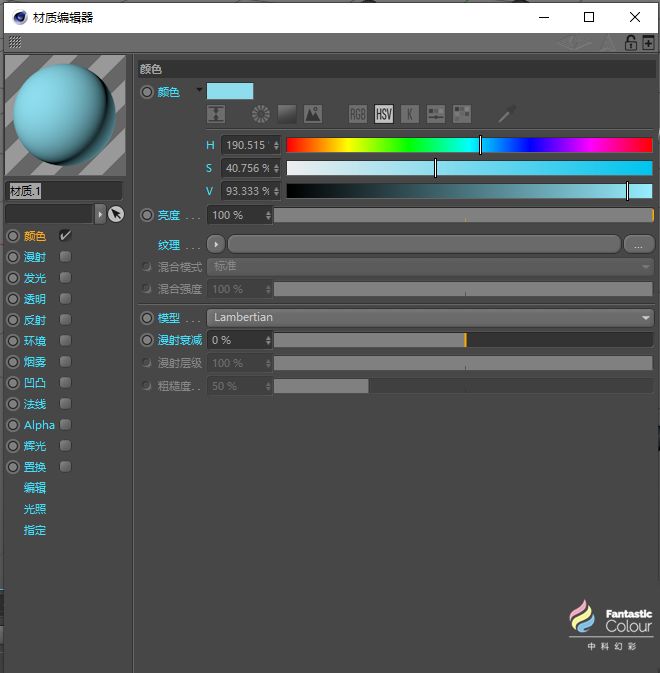The height and width of the screenshot is (673, 660).
Task: Click the value V slider
Action: pos(469,191)
